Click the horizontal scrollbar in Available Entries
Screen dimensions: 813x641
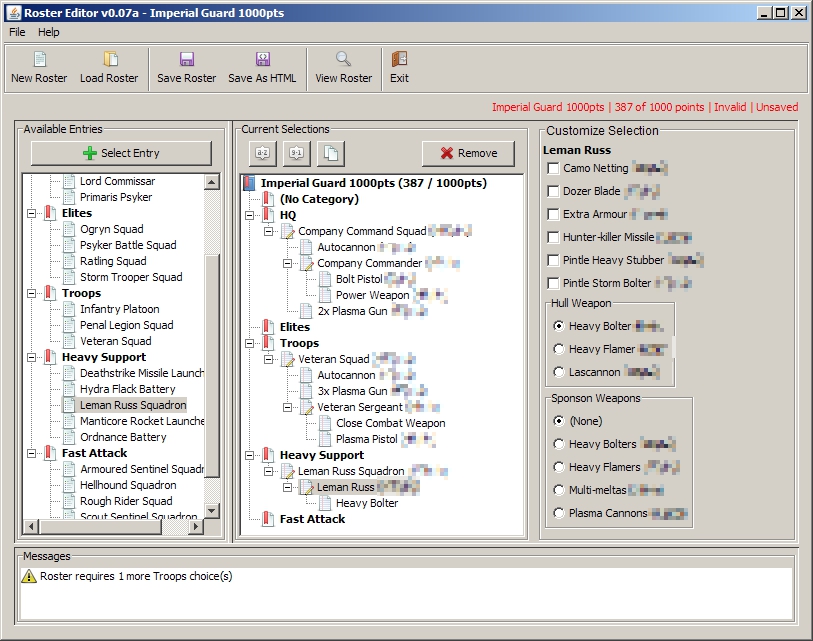(x=101, y=526)
